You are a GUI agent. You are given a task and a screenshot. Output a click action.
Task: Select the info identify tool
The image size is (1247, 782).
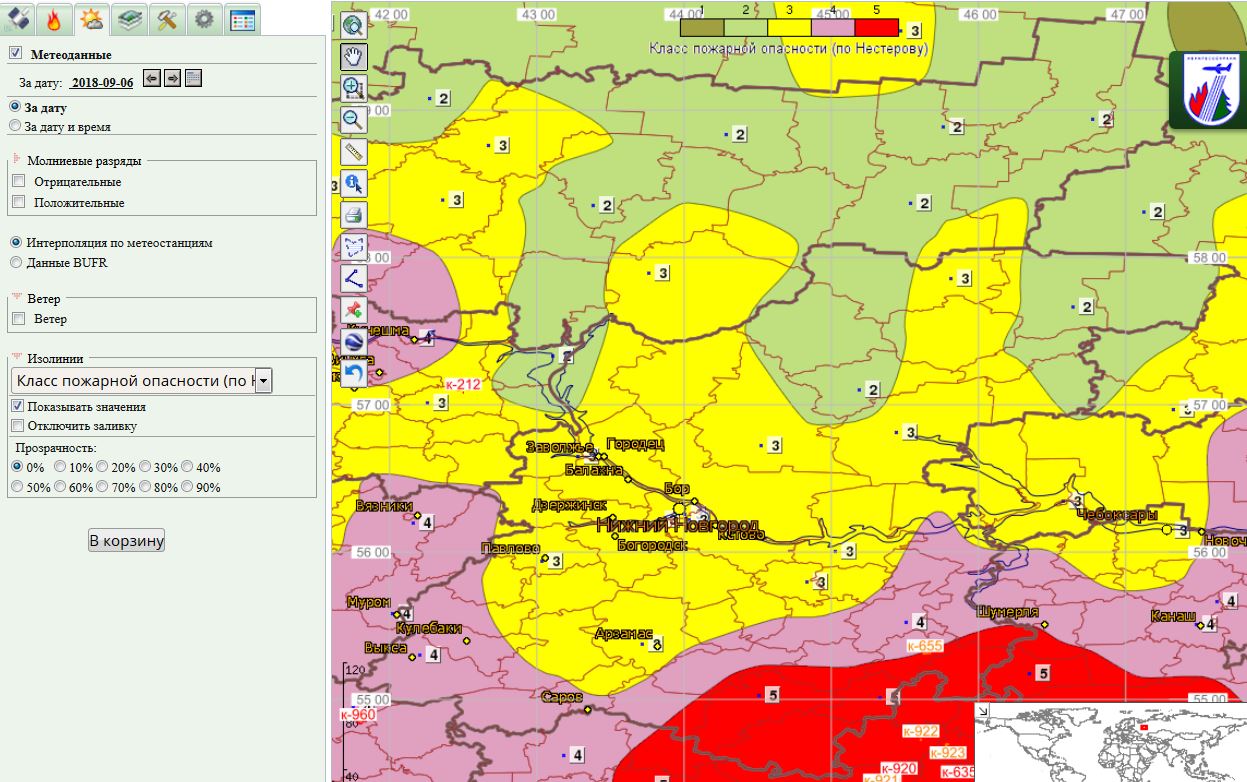(x=354, y=183)
